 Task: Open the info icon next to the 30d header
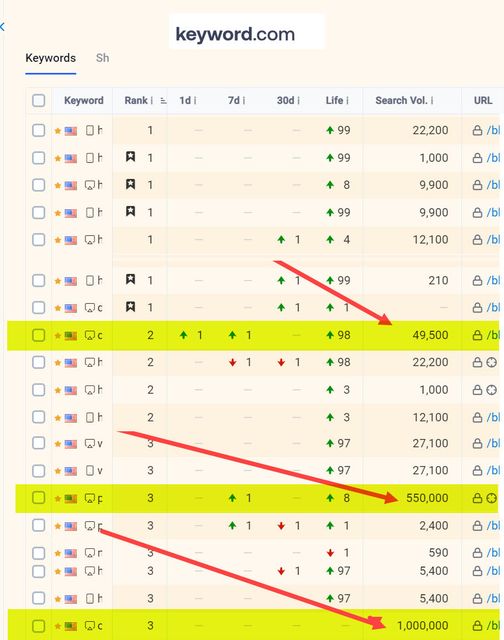pos(299,100)
